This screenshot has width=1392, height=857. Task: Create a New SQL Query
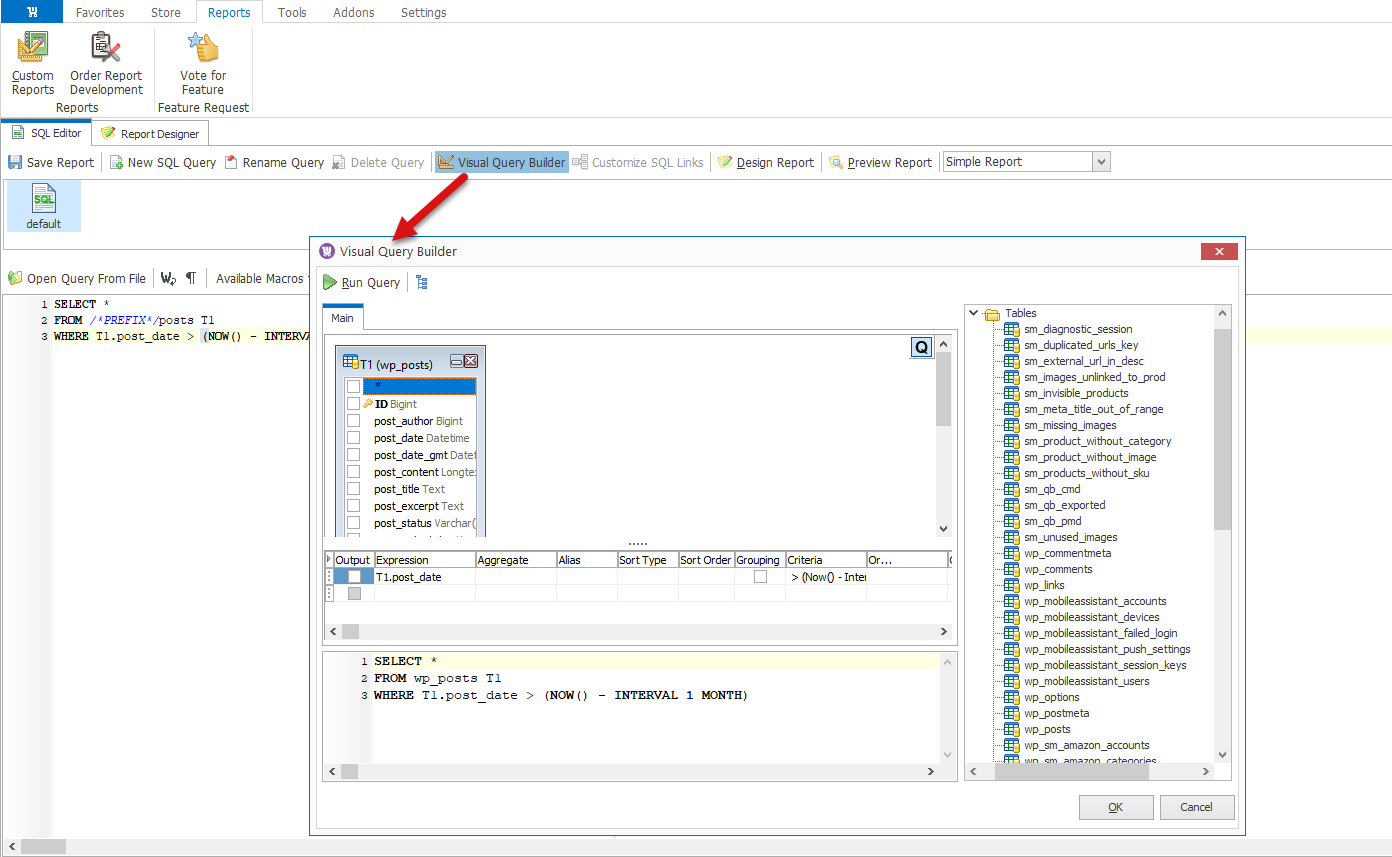point(163,162)
